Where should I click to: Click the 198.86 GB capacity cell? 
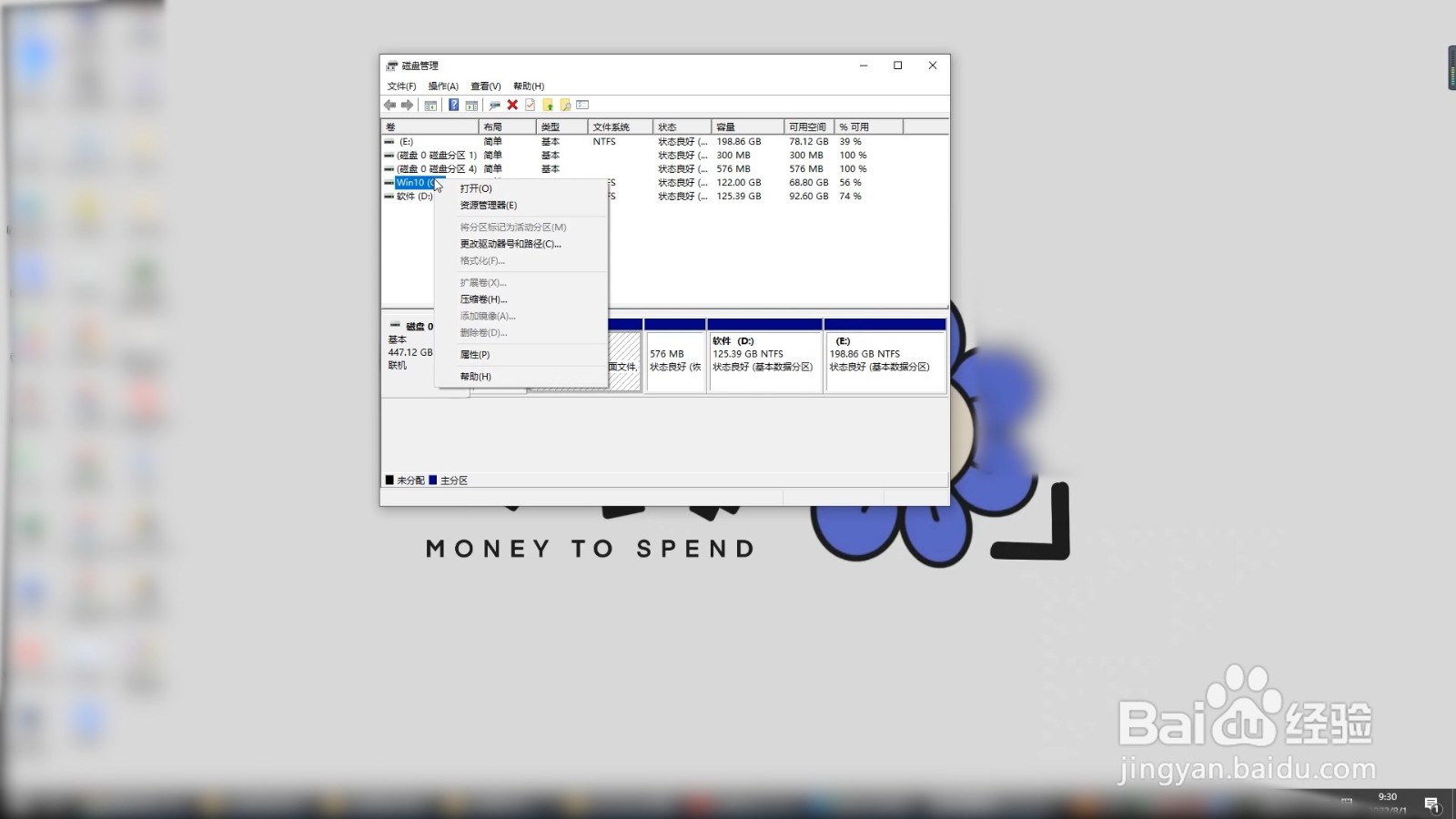(739, 142)
